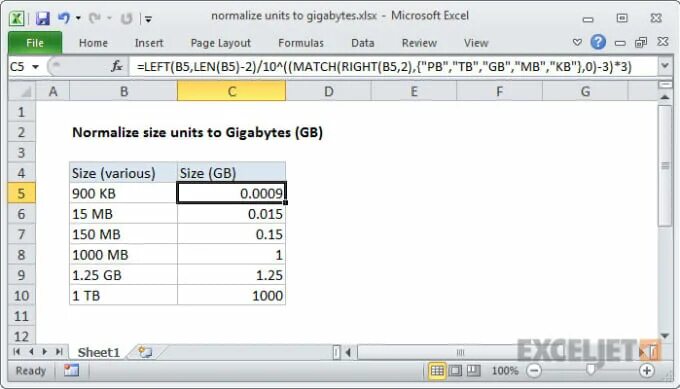This screenshot has width=680, height=389.
Task: Open the File tab
Action: [35, 43]
